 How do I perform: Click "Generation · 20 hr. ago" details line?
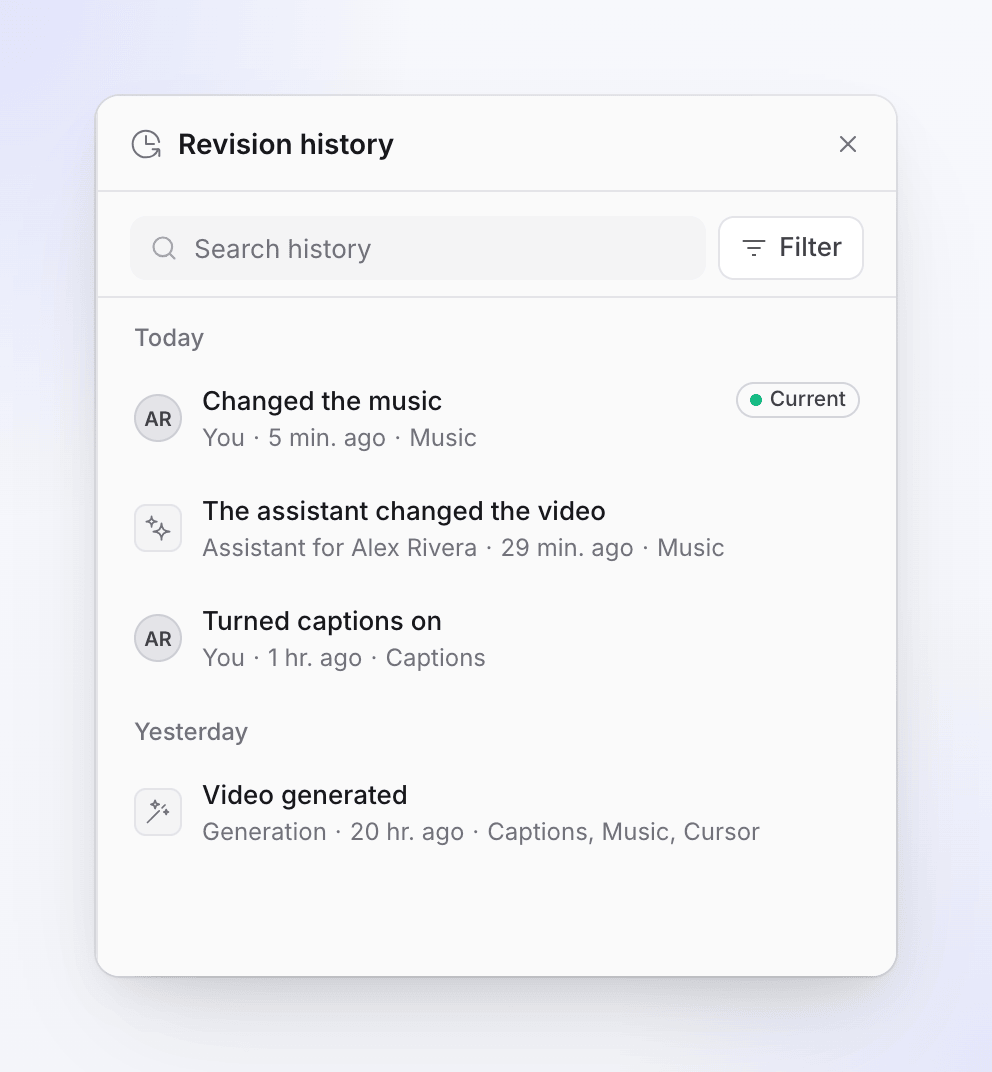pyautogui.click(x=481, y=831)
